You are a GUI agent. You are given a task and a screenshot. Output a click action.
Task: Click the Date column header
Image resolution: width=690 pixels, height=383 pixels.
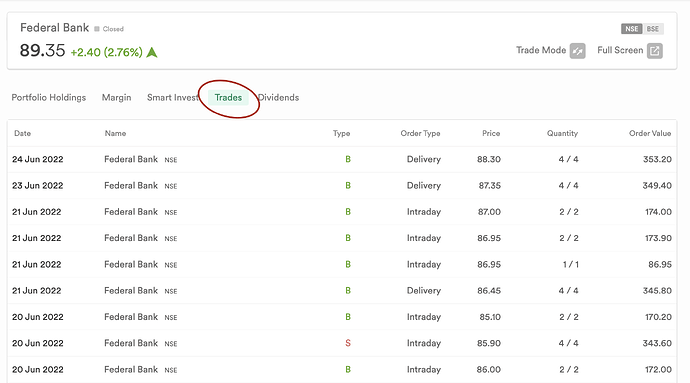pyautogui.click(x=22, y=133)
